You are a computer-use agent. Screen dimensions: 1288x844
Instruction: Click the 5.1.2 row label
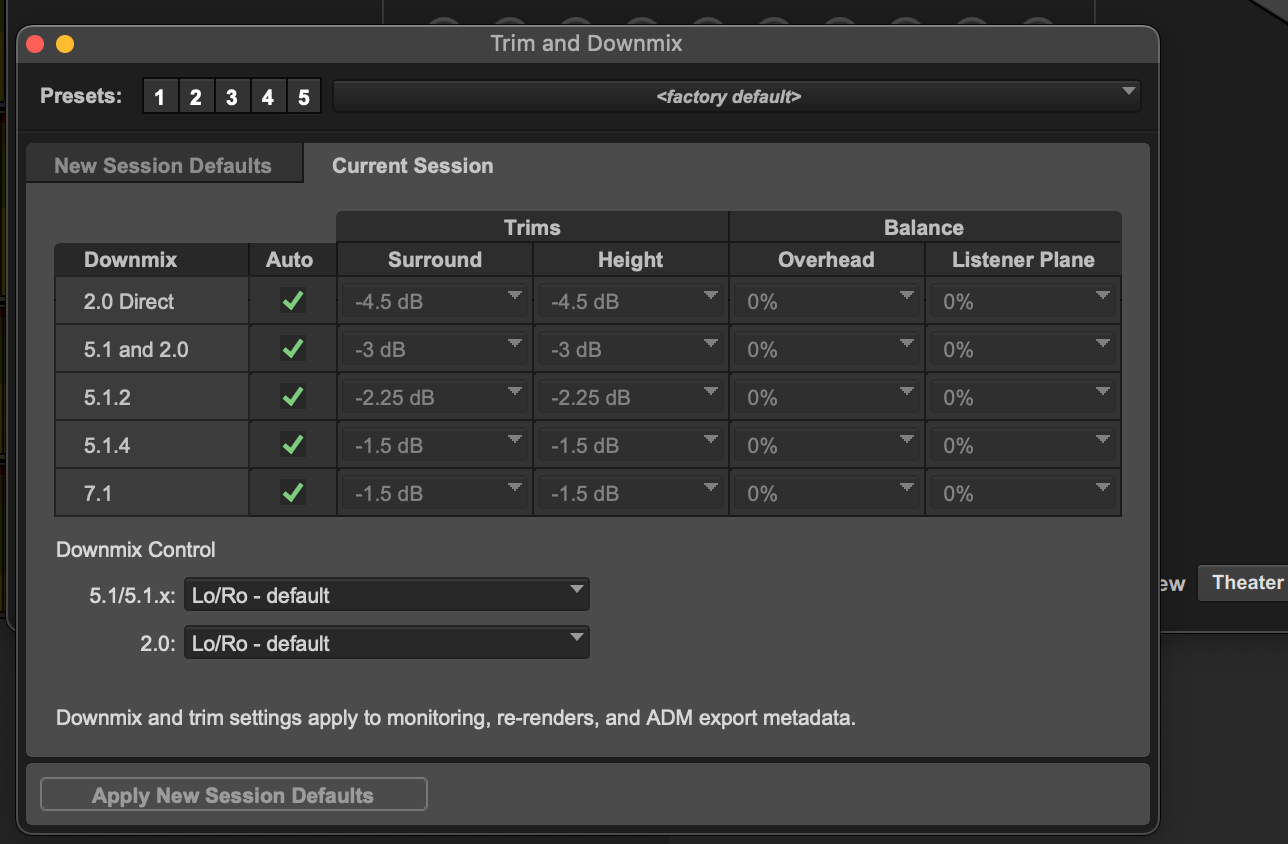pos(107,397)
